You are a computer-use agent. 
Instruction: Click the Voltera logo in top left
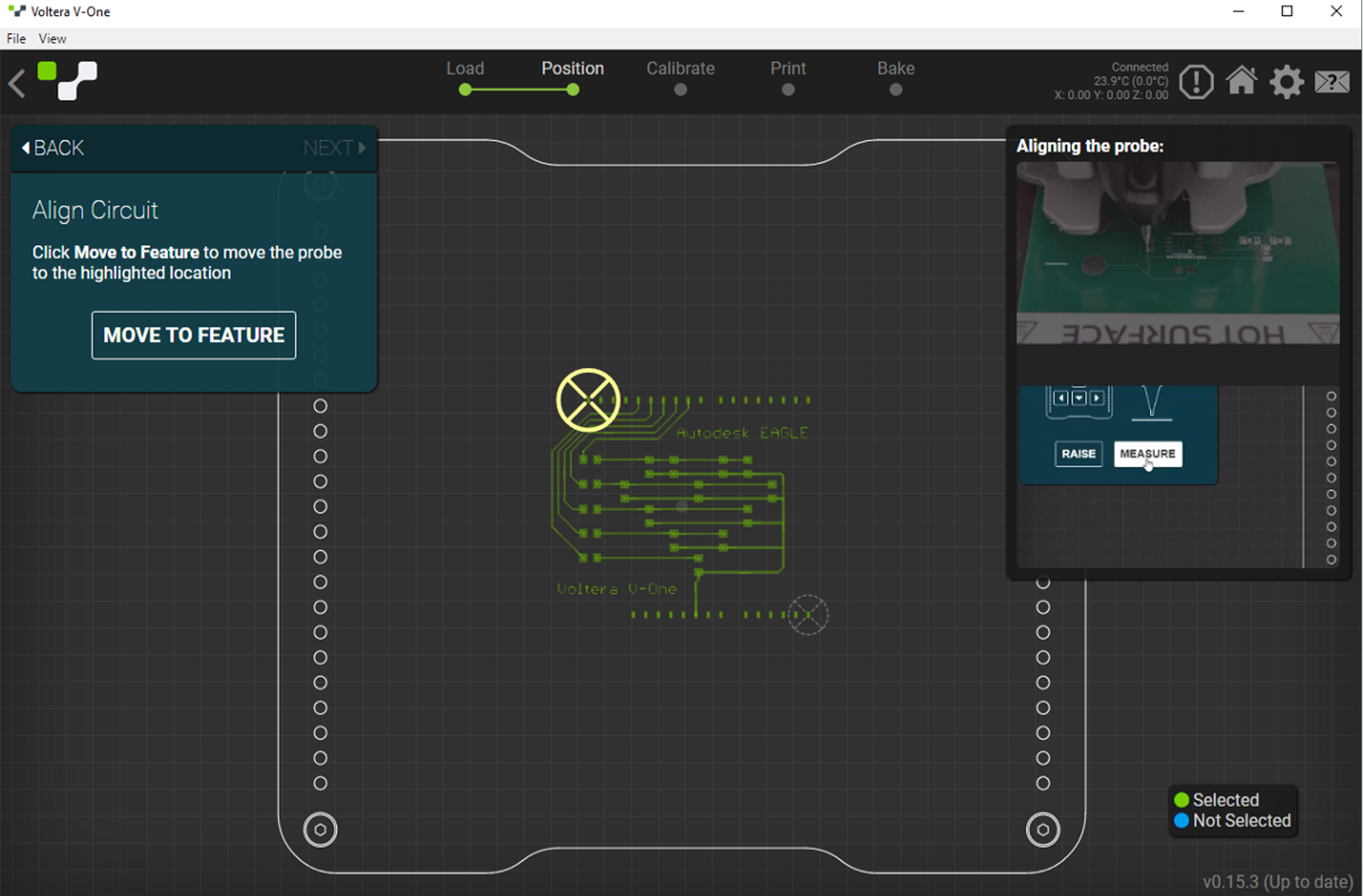67,79
